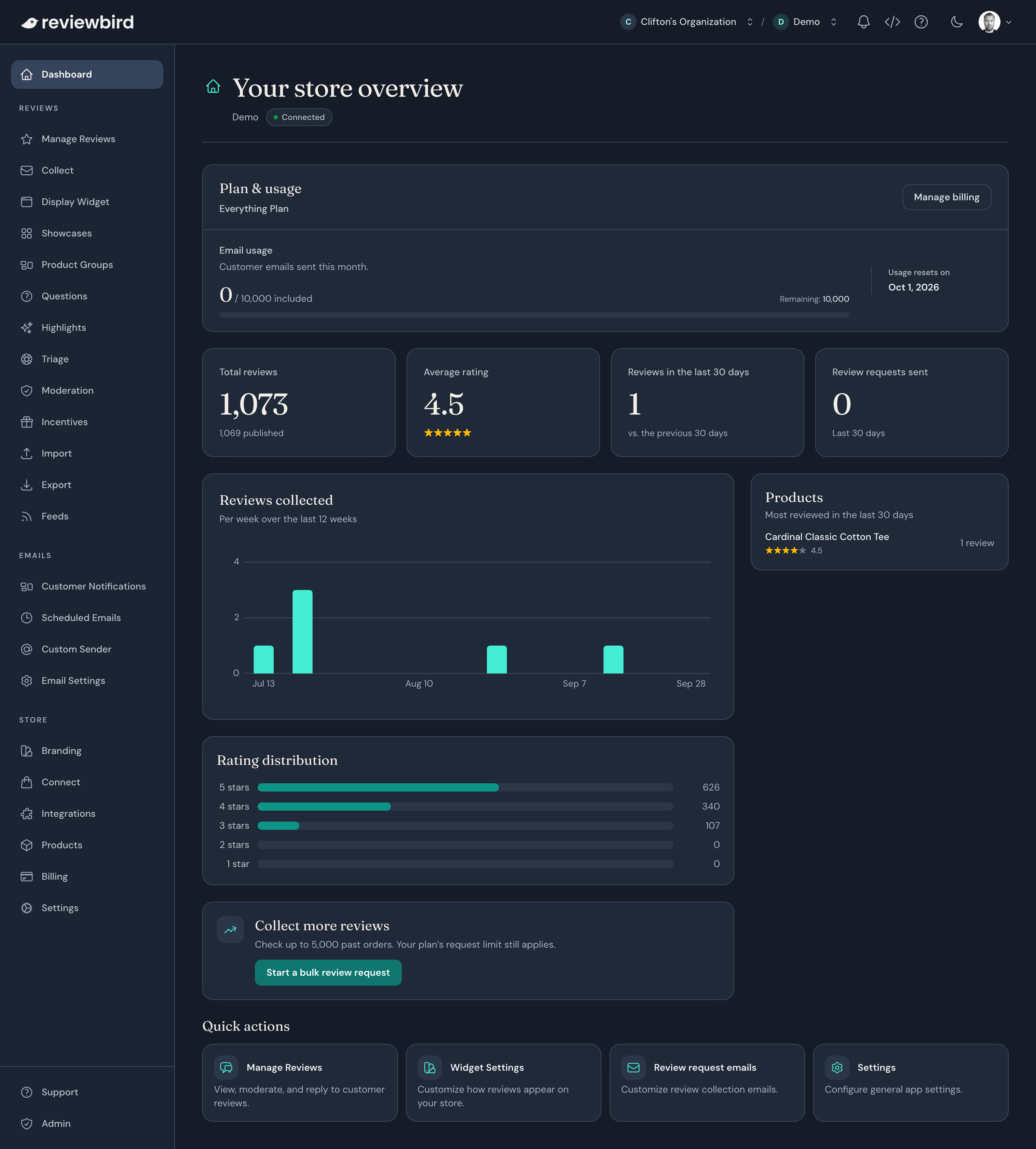Viewport: 1036px width, 1149px height.
Task: Open Admin at the sidebar bottom
Action: pyautogui.click(x=87, y=1123)
